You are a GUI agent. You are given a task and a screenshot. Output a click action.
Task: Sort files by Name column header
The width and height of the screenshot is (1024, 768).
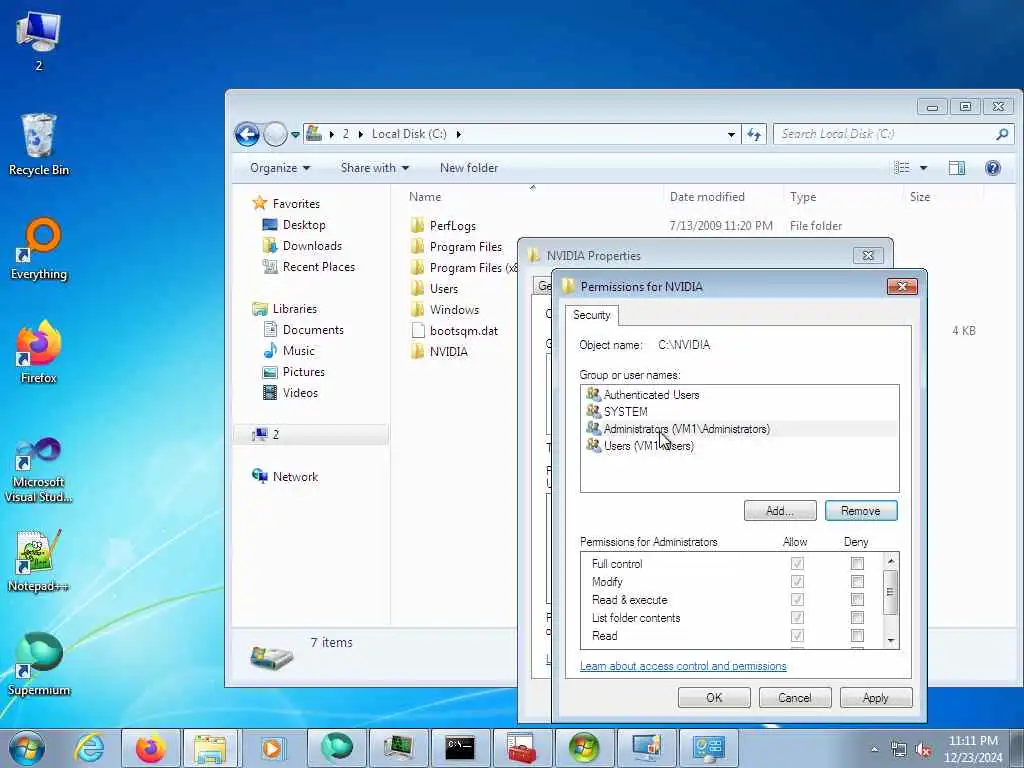[424, 197]
